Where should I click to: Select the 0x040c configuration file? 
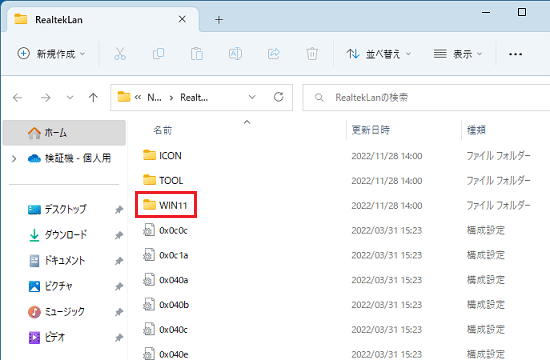click(173, 330)
